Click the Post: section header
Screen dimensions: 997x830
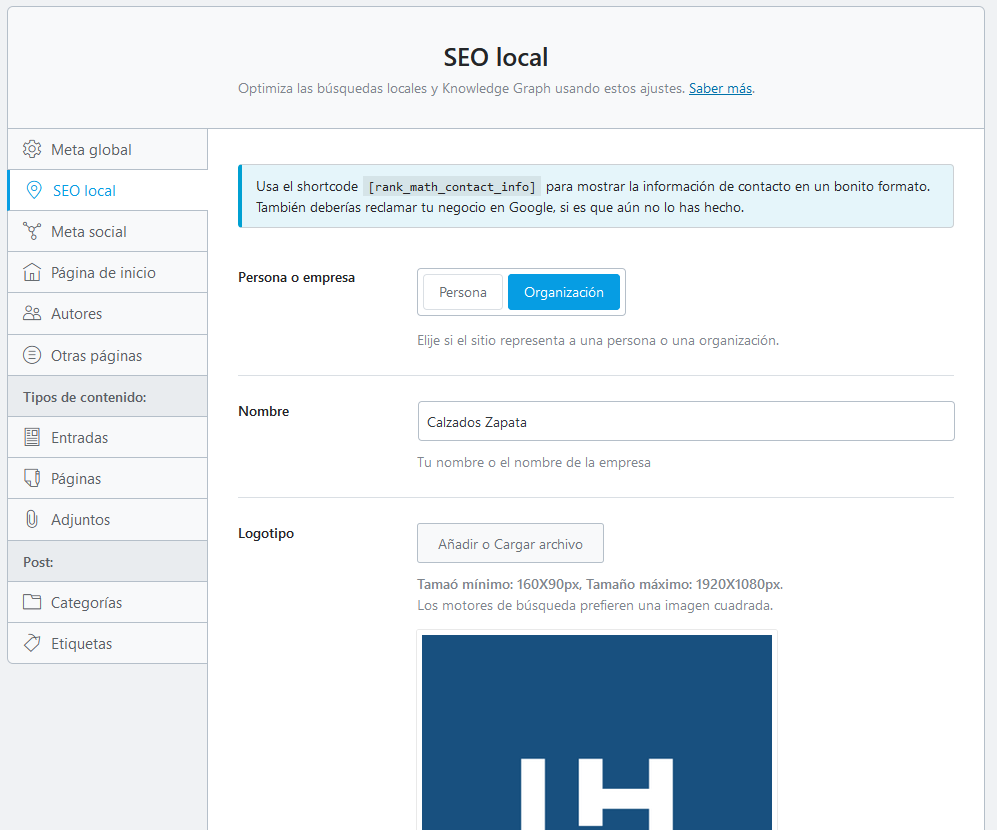coord(107,562)
